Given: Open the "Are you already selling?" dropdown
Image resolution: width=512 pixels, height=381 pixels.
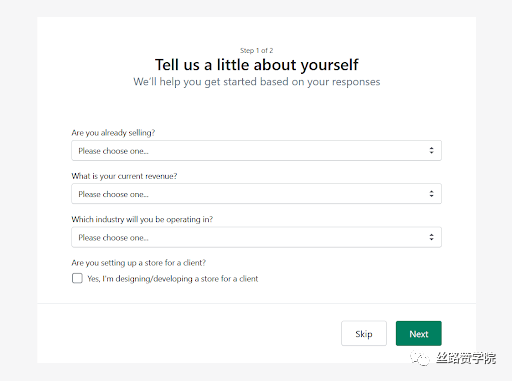Looking at the screenshot, I should pyautogui.click(x=256, y=151).
